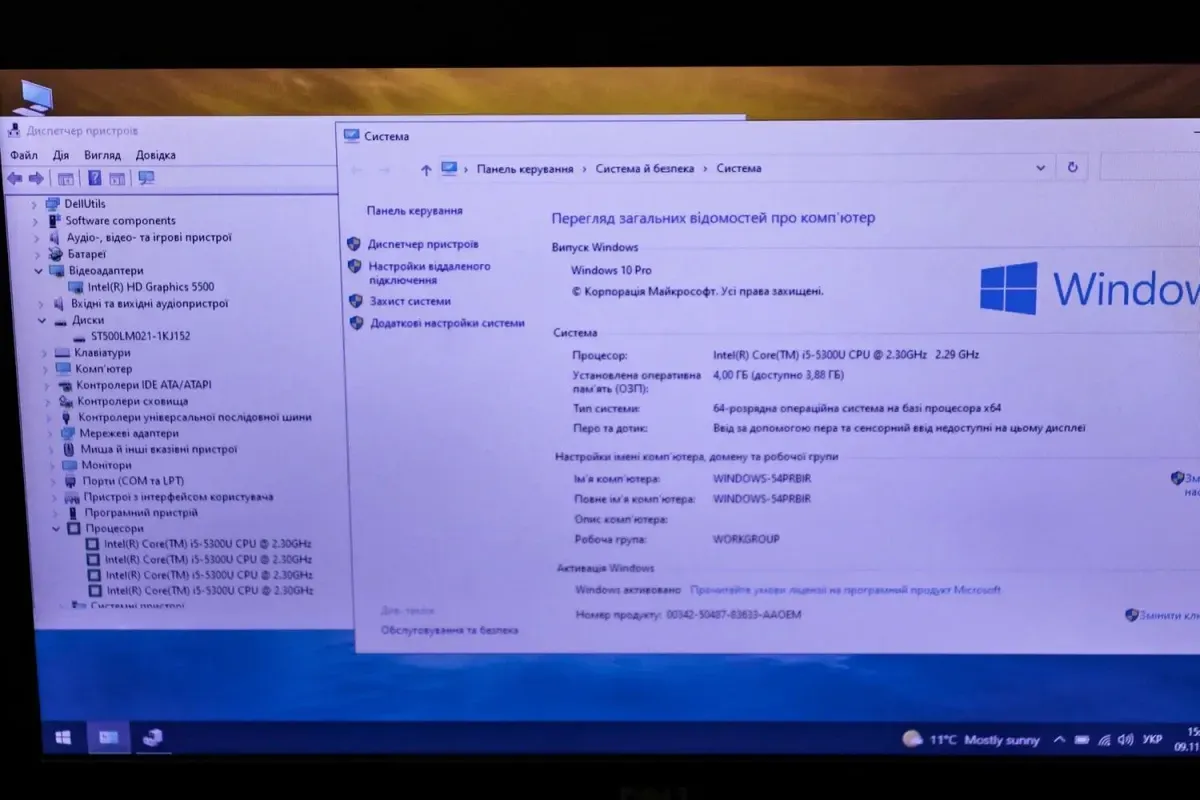The image size is (1200, 800).
Task: Expand the Клавіатури category
Action: (44, 353)
